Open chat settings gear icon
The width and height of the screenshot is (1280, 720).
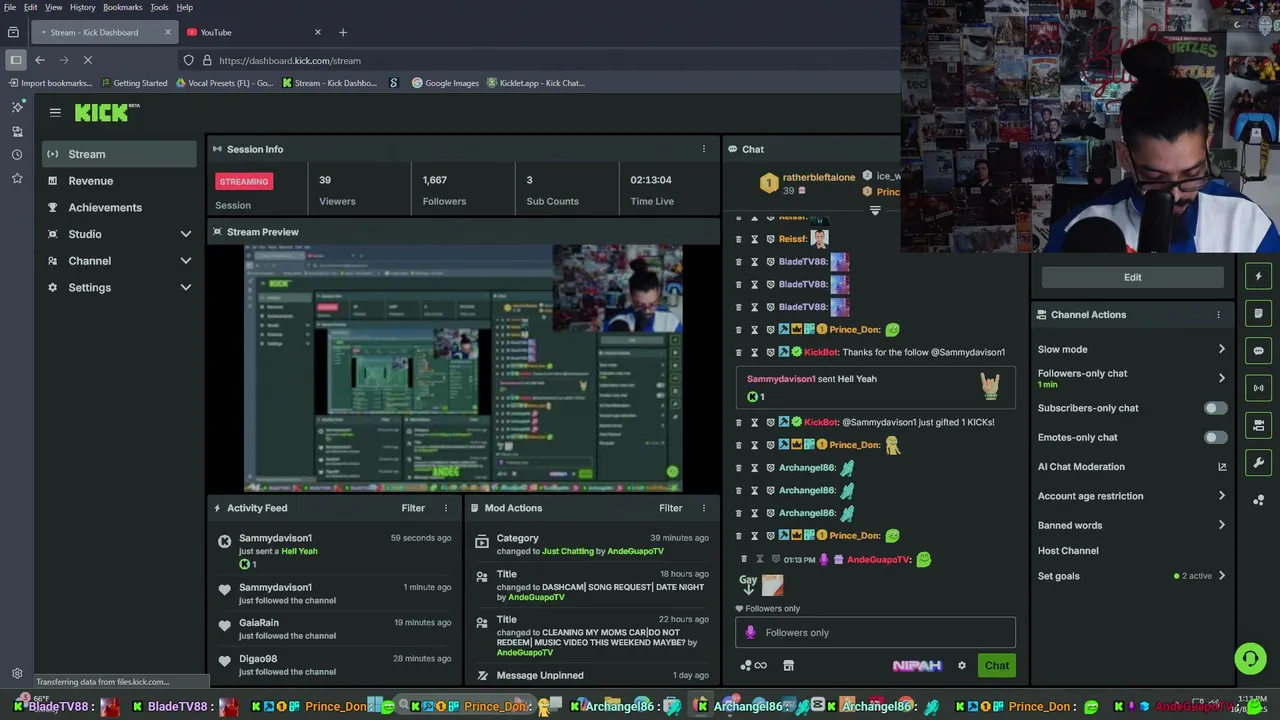coord(962,666)
